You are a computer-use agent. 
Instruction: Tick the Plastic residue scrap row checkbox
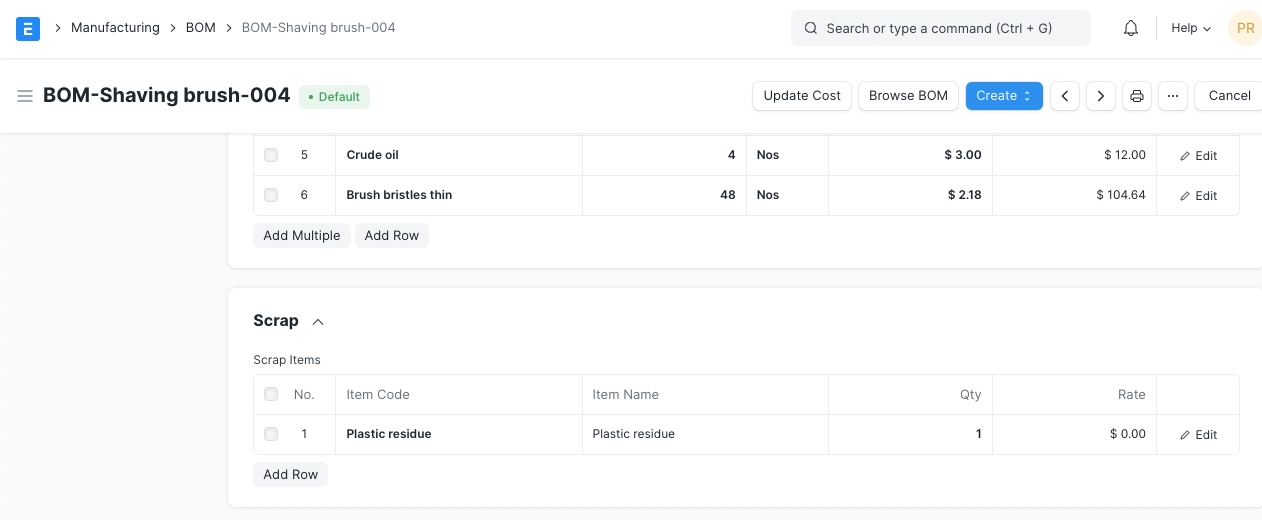point(271,434)
